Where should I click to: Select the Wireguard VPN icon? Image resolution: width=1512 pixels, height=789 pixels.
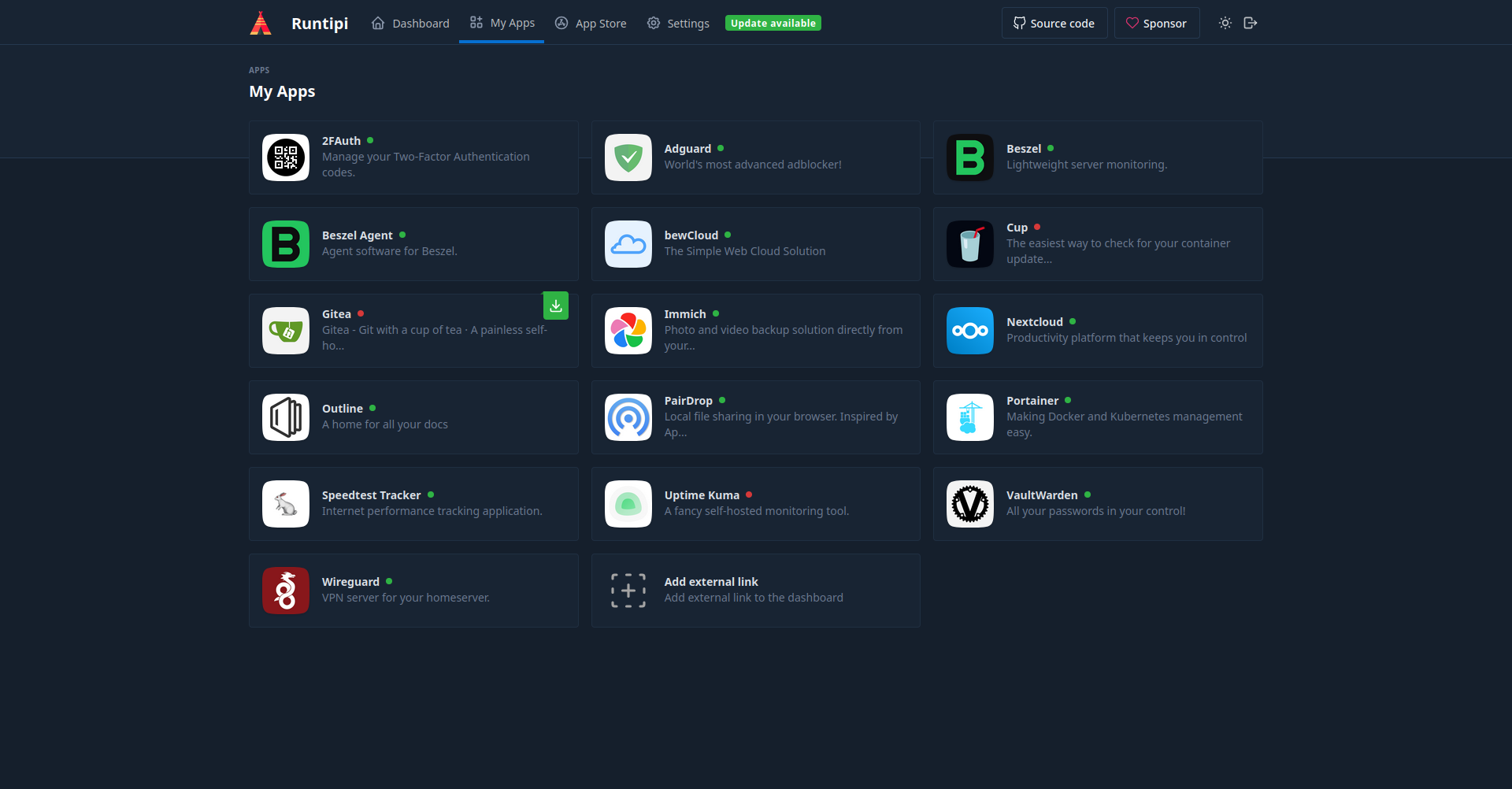[285, 591]
